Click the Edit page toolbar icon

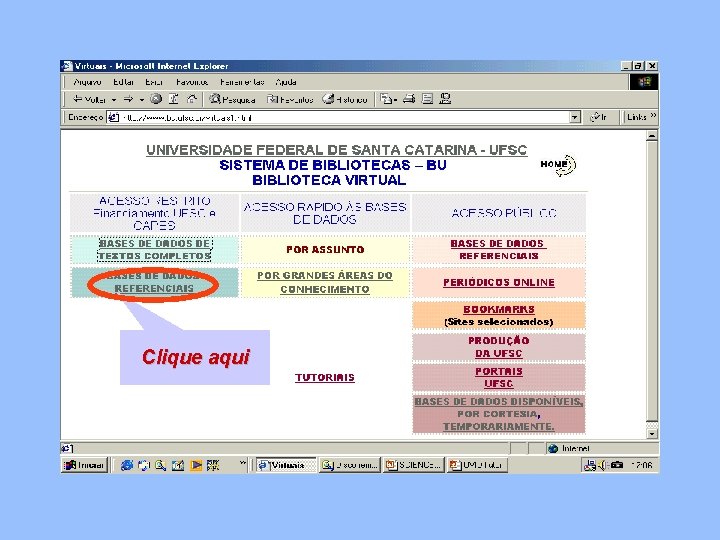(x=428, y=99)
